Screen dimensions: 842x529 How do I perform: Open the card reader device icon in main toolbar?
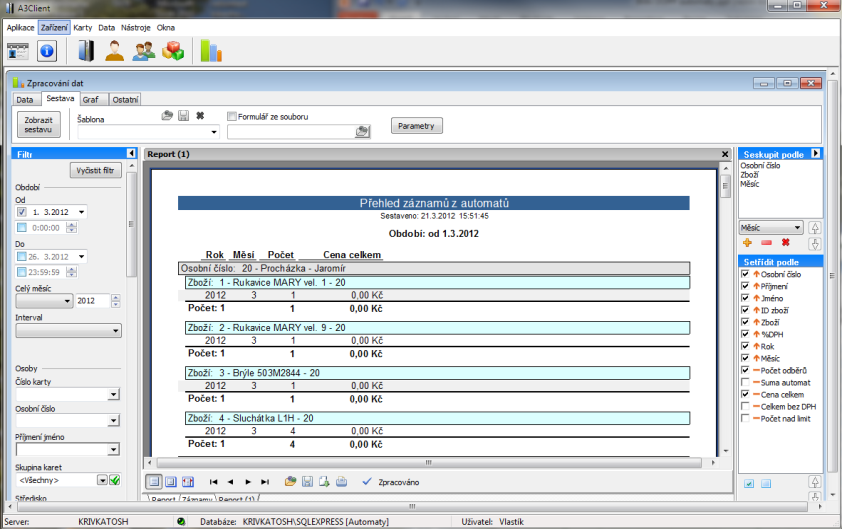click(18, 51)
